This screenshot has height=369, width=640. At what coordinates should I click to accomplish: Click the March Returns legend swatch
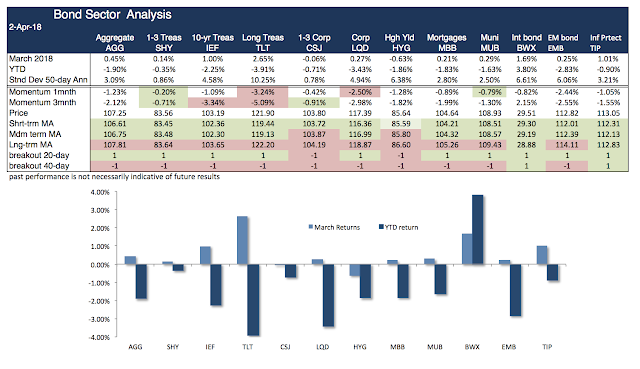311,227
